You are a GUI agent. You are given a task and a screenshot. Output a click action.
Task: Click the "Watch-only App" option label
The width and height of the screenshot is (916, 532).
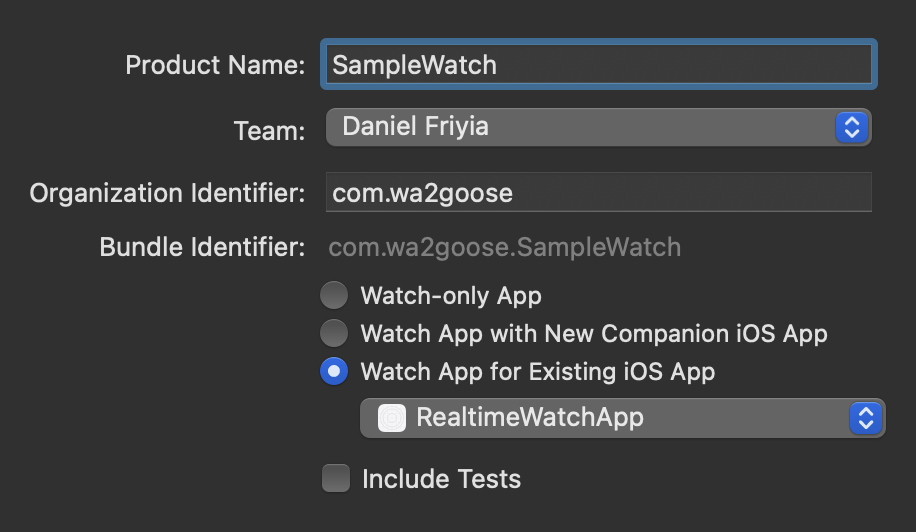click(x=451, y=296)
